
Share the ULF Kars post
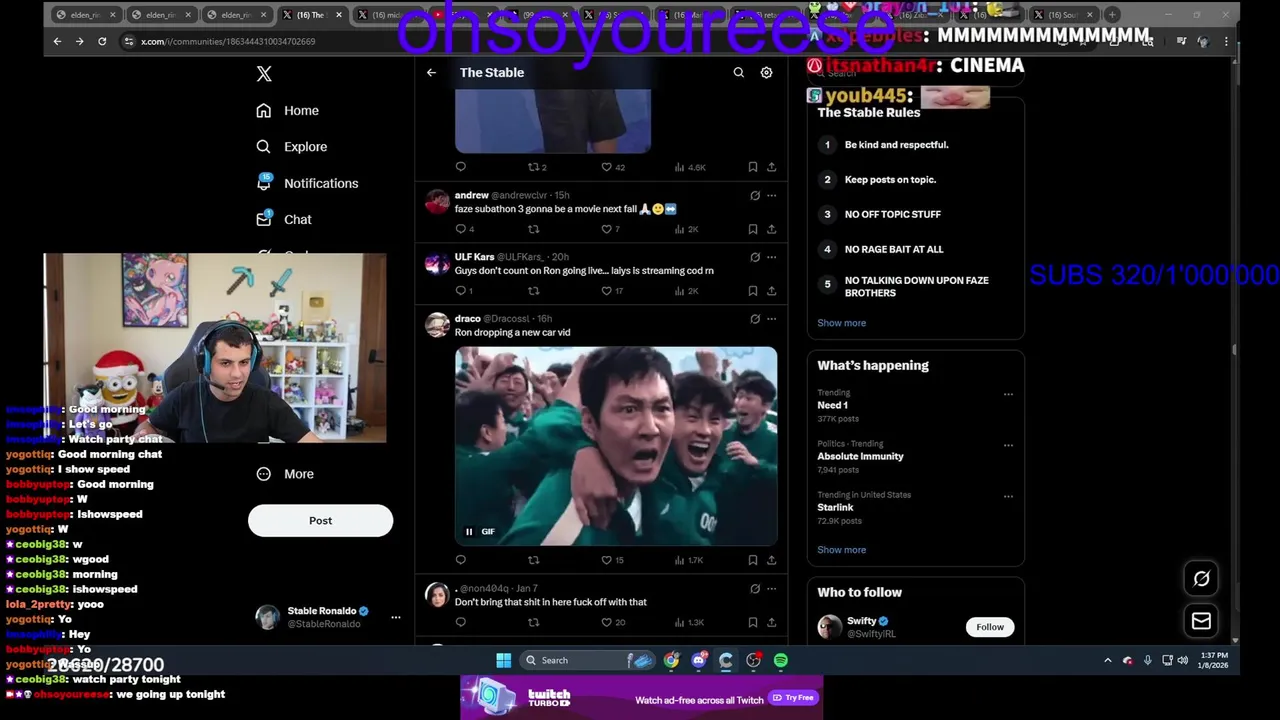coord(771,291)
